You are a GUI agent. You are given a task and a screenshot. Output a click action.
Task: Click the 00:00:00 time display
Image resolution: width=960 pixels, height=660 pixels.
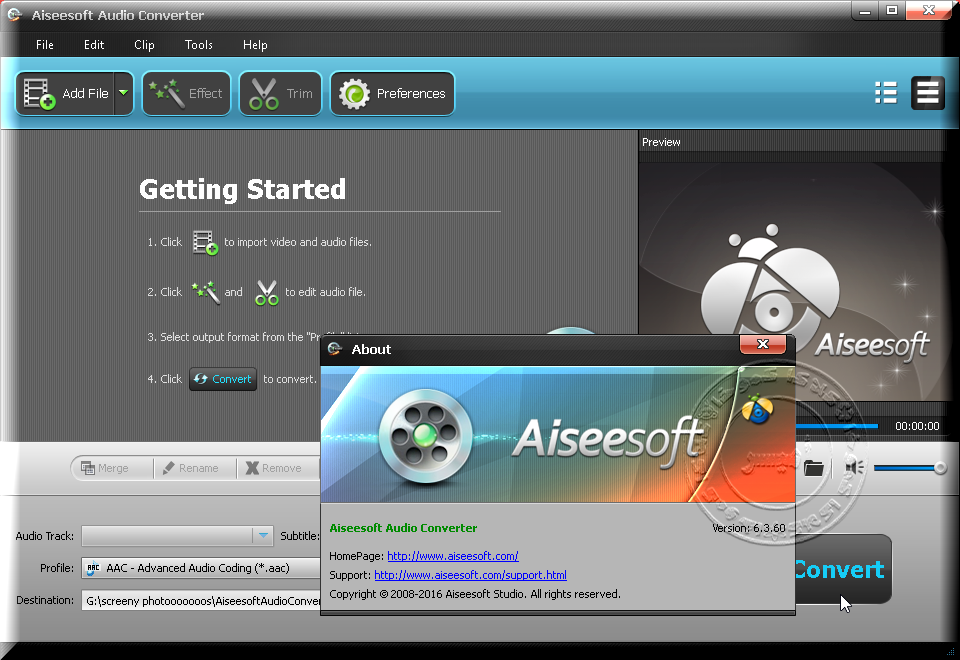coord(917,426)
